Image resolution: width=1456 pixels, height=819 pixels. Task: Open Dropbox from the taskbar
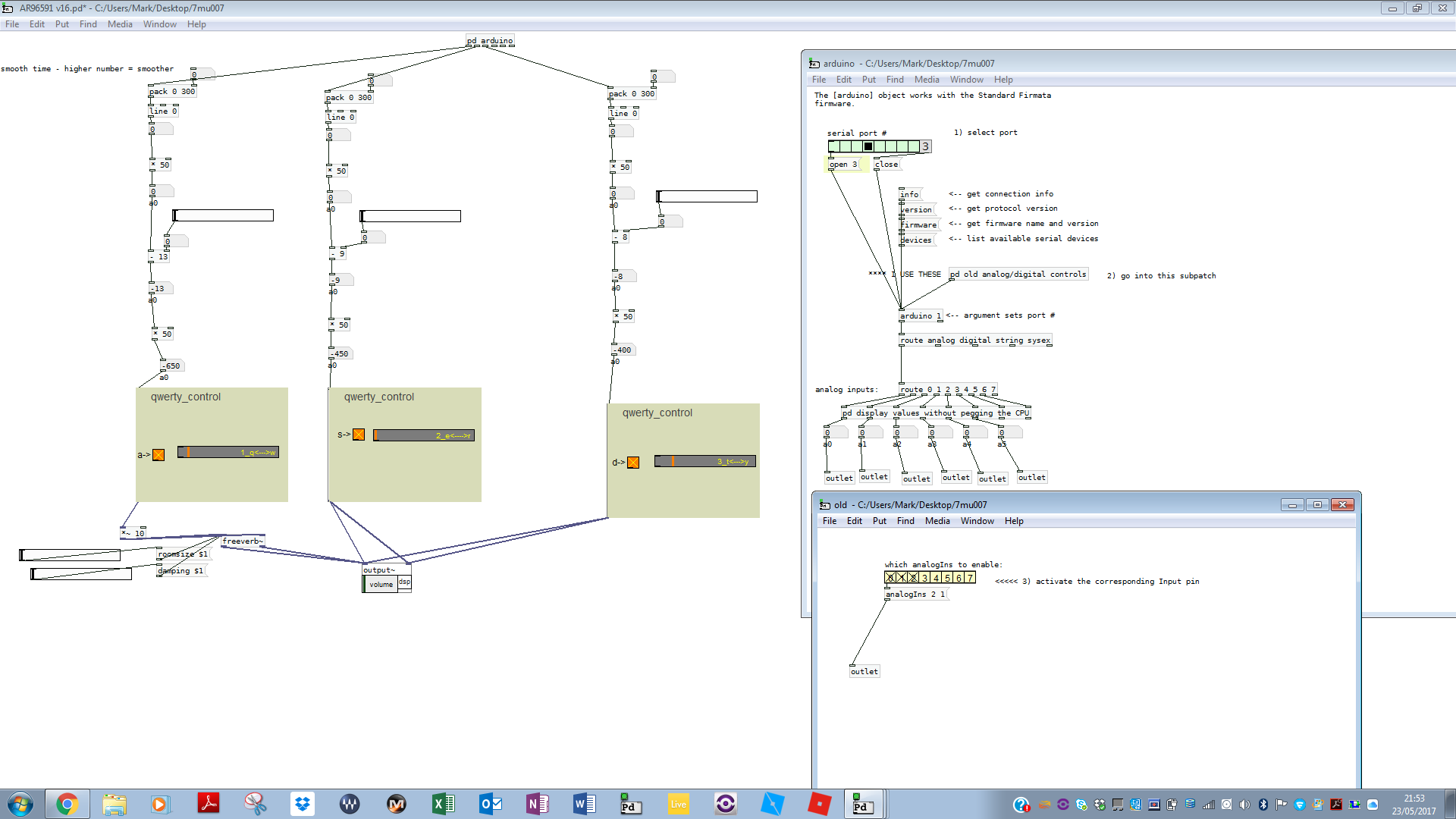point(303,804)
